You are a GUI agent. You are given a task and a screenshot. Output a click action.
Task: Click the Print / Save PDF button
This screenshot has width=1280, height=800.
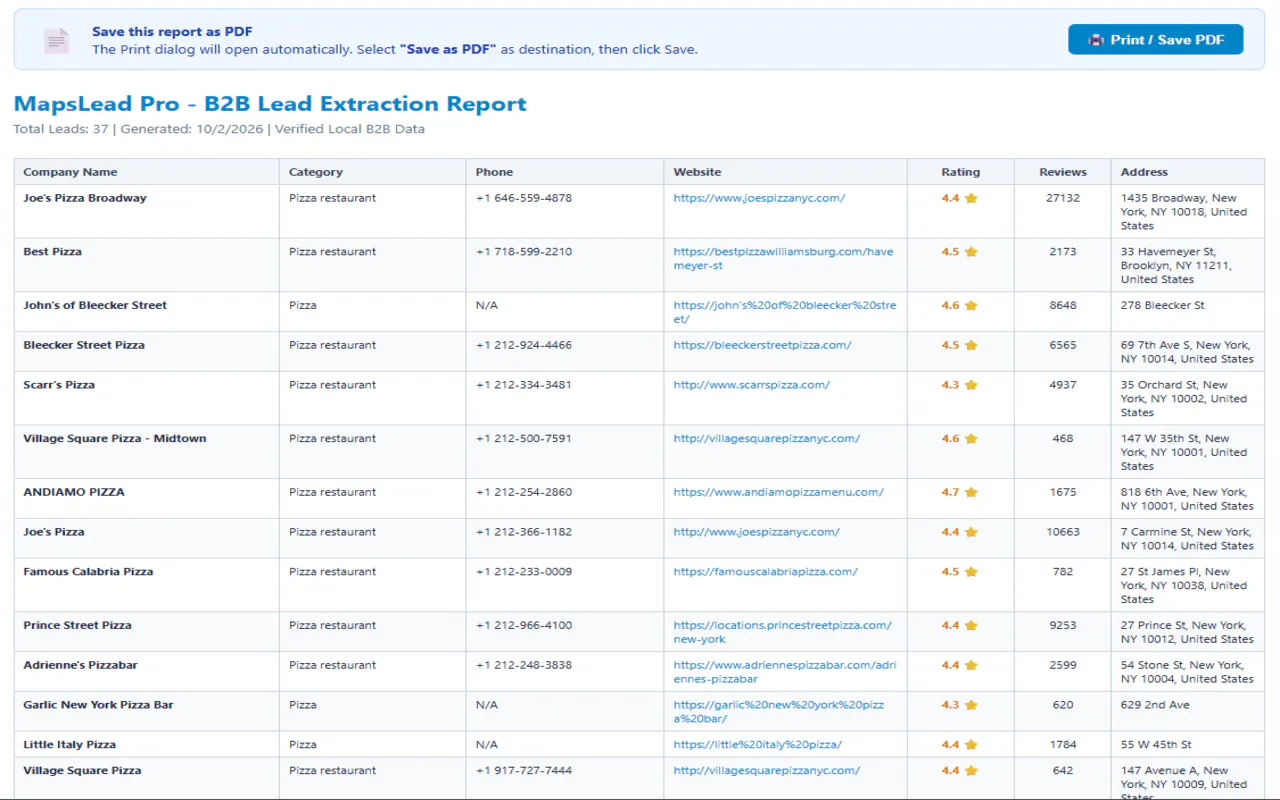[x=1156, y=39]
